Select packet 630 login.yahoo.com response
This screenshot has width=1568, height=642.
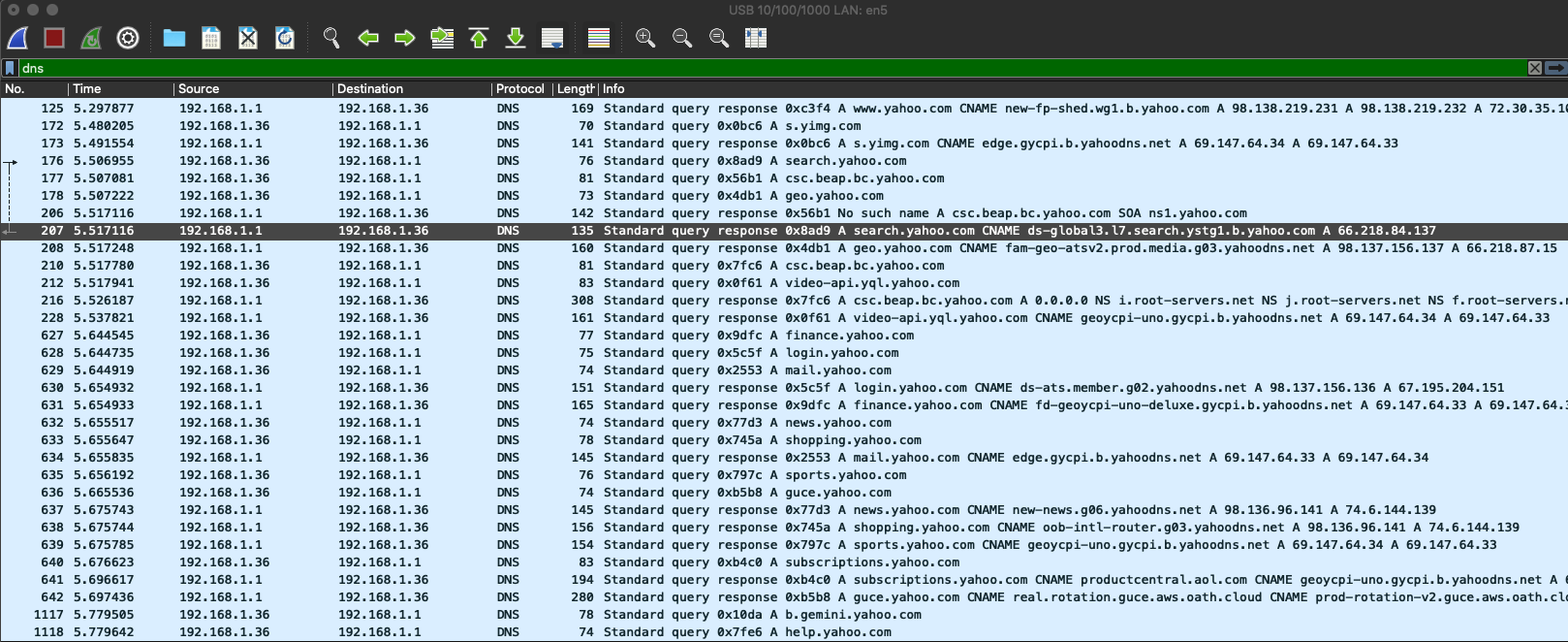[784, 388]
